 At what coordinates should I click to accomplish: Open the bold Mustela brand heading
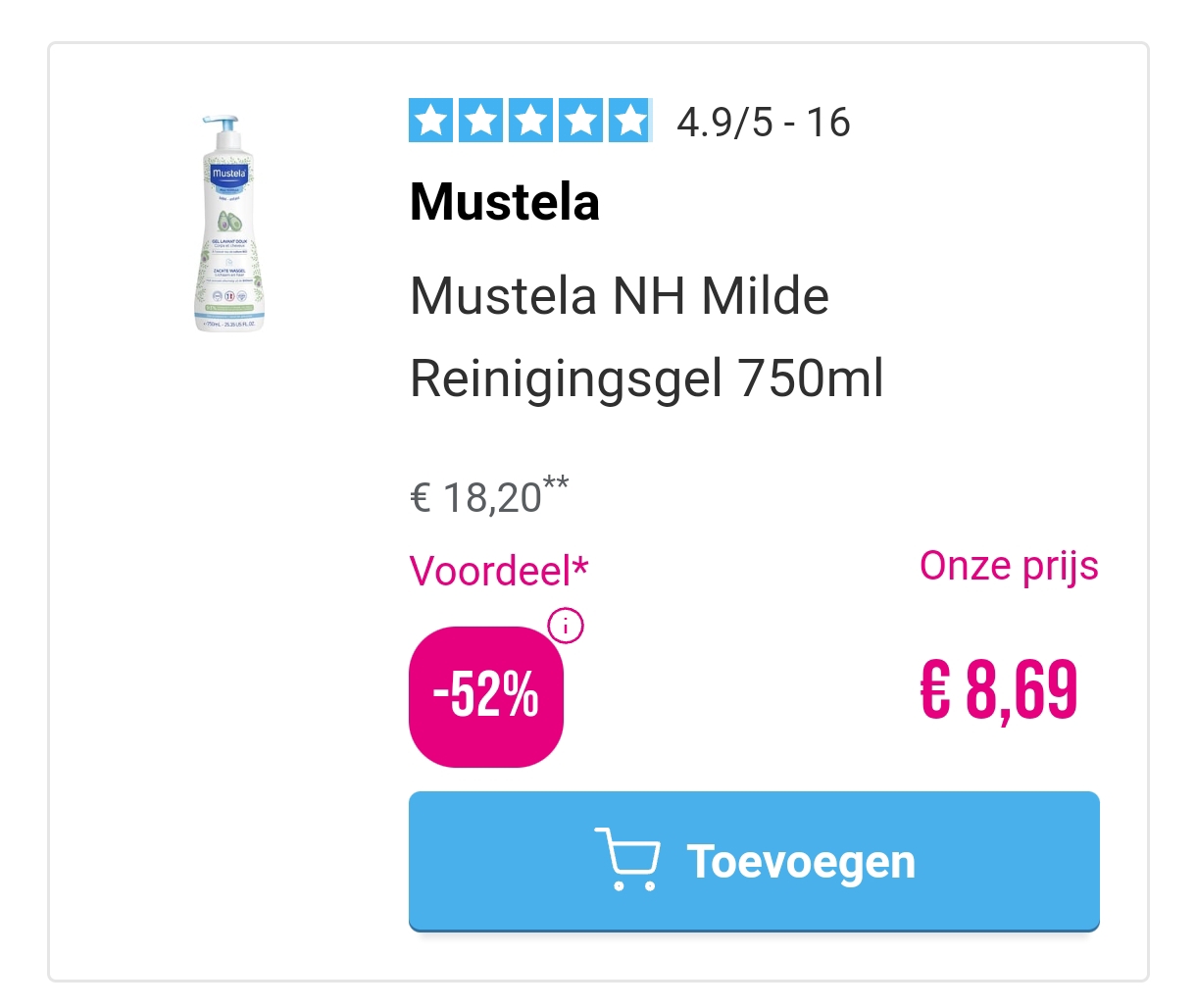(x=504, y=202)
